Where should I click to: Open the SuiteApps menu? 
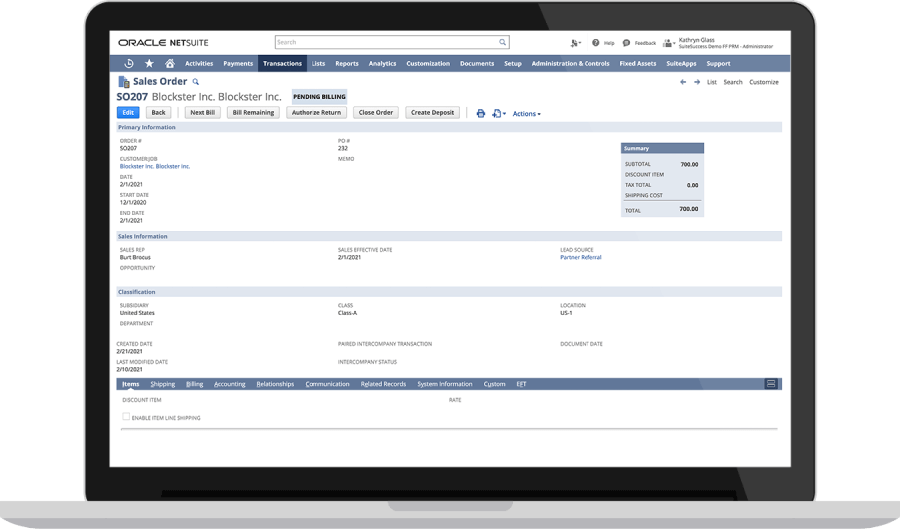[681, 63]
